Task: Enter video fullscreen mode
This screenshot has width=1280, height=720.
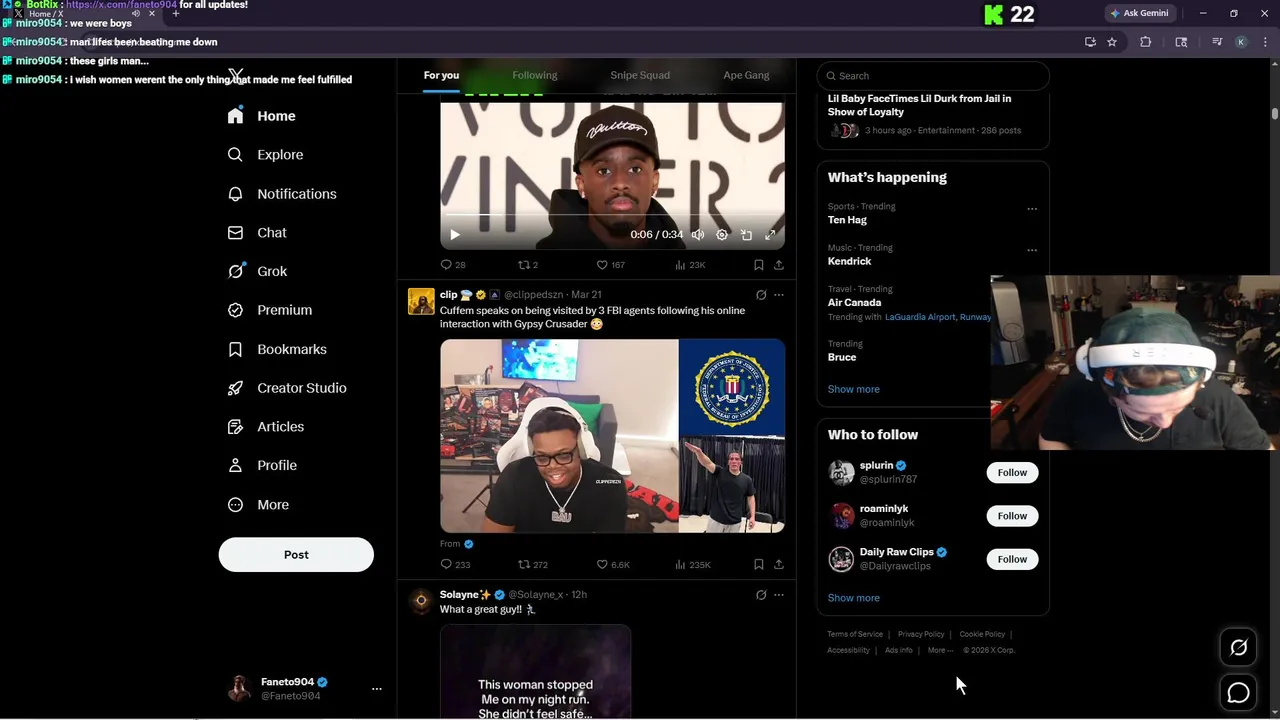Action: [x=770, y=235]
